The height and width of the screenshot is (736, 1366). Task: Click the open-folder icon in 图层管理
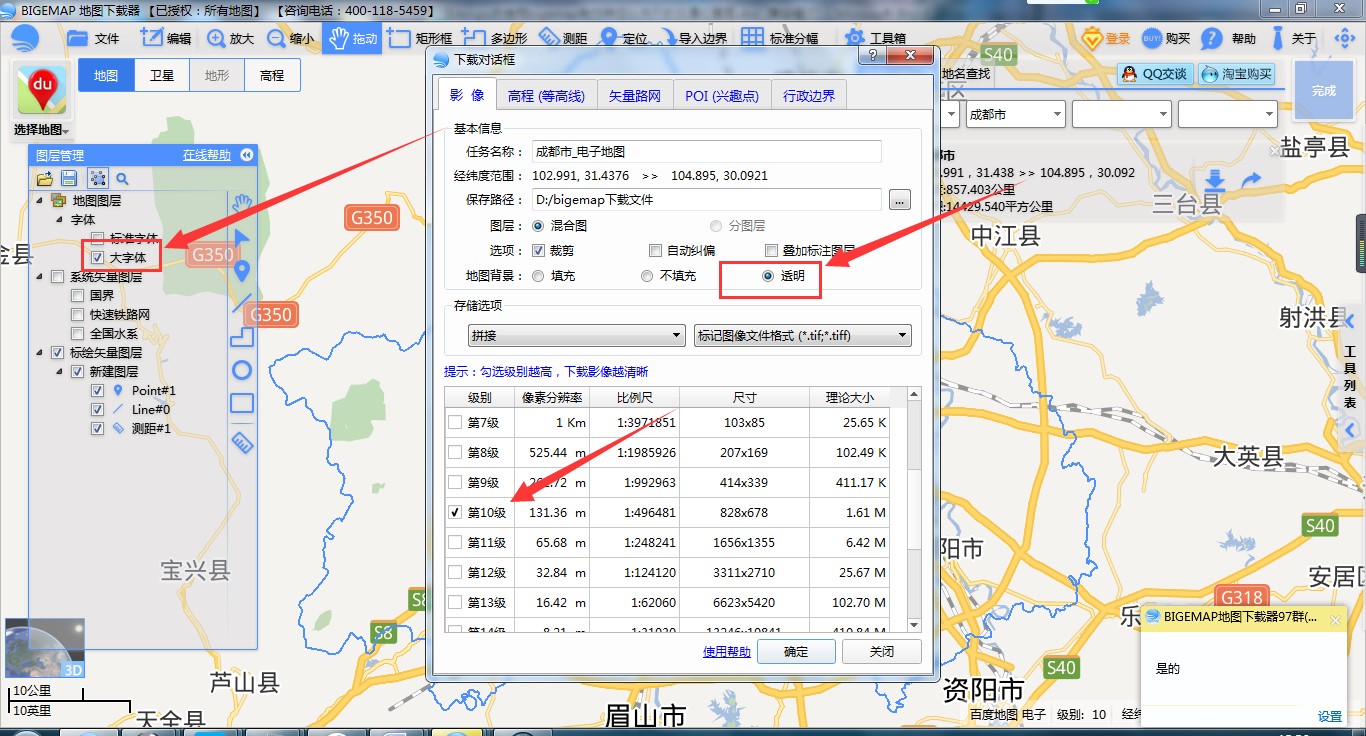point(44,179)
